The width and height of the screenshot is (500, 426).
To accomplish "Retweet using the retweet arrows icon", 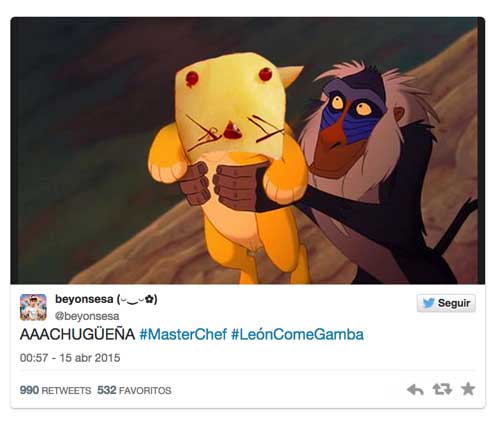I will (x=442, y=389).
